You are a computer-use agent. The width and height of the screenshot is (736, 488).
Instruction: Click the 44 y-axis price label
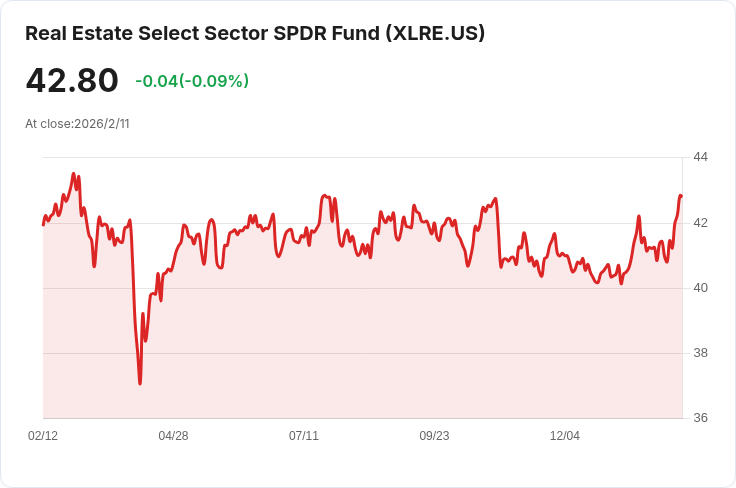point(700,157)
